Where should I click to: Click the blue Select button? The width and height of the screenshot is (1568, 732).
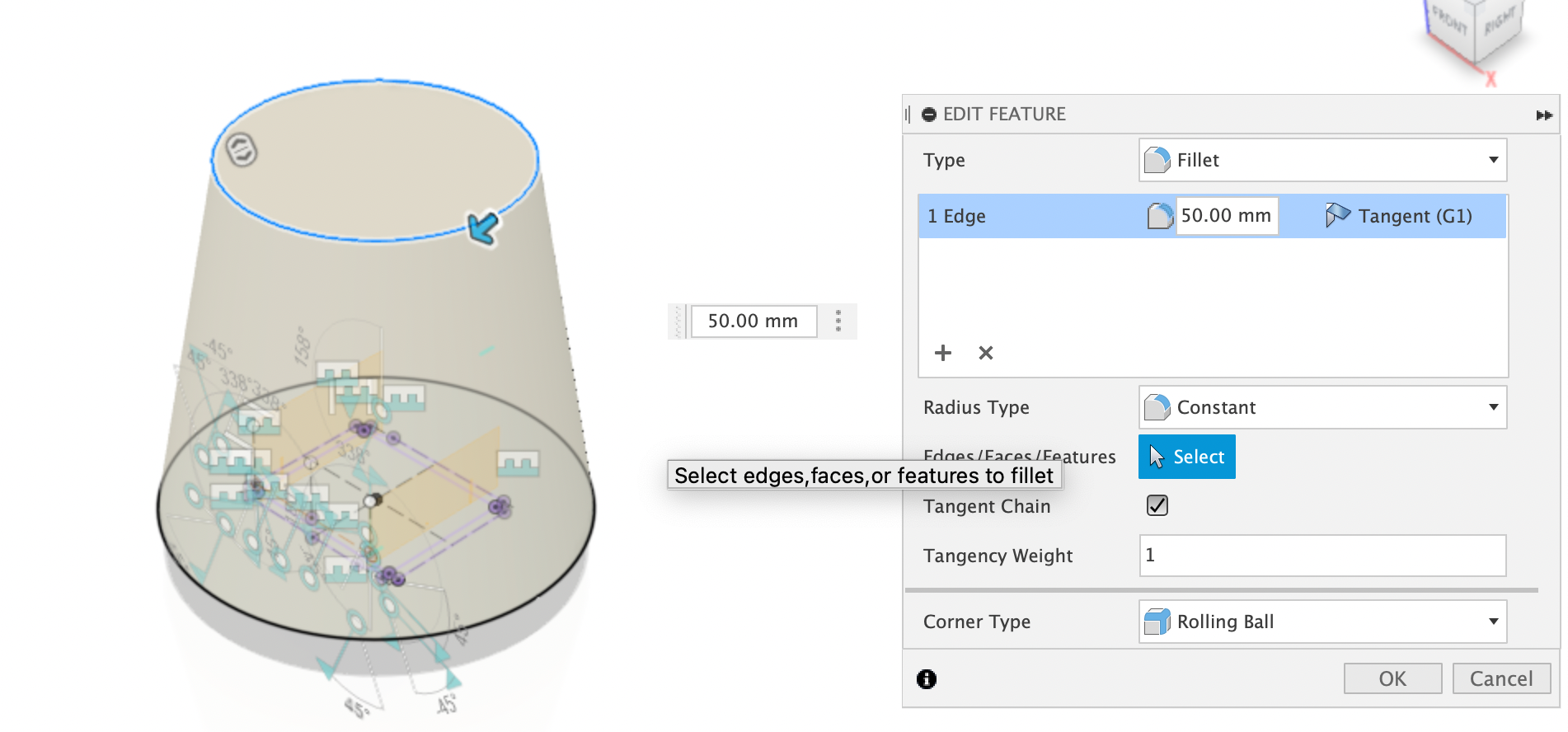[1187, 457]
